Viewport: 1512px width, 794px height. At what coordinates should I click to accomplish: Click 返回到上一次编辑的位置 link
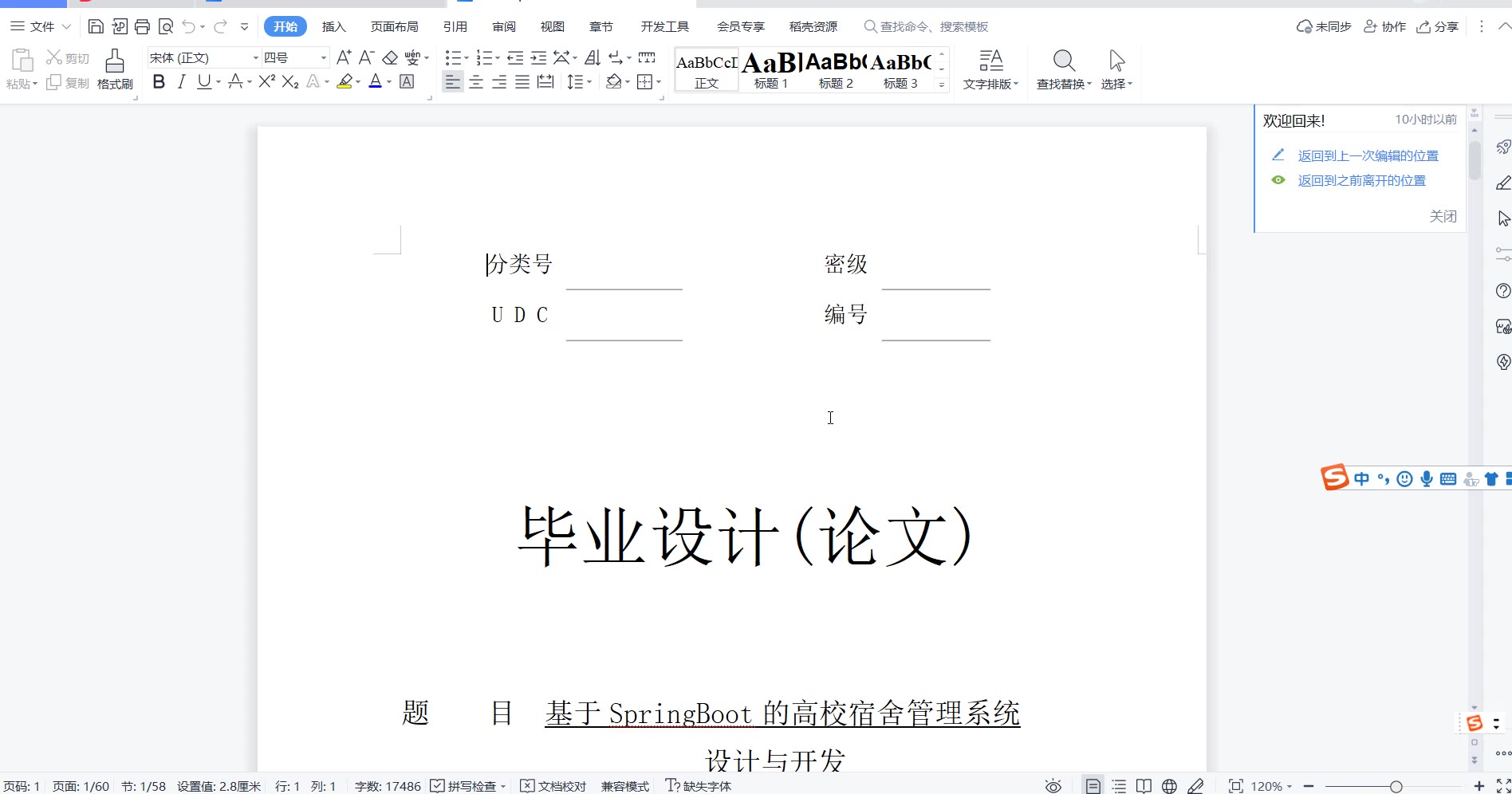point(1368,156)
